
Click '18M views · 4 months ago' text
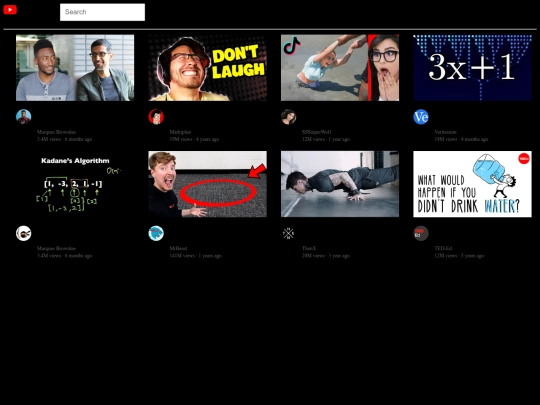[x=461, y=139]
